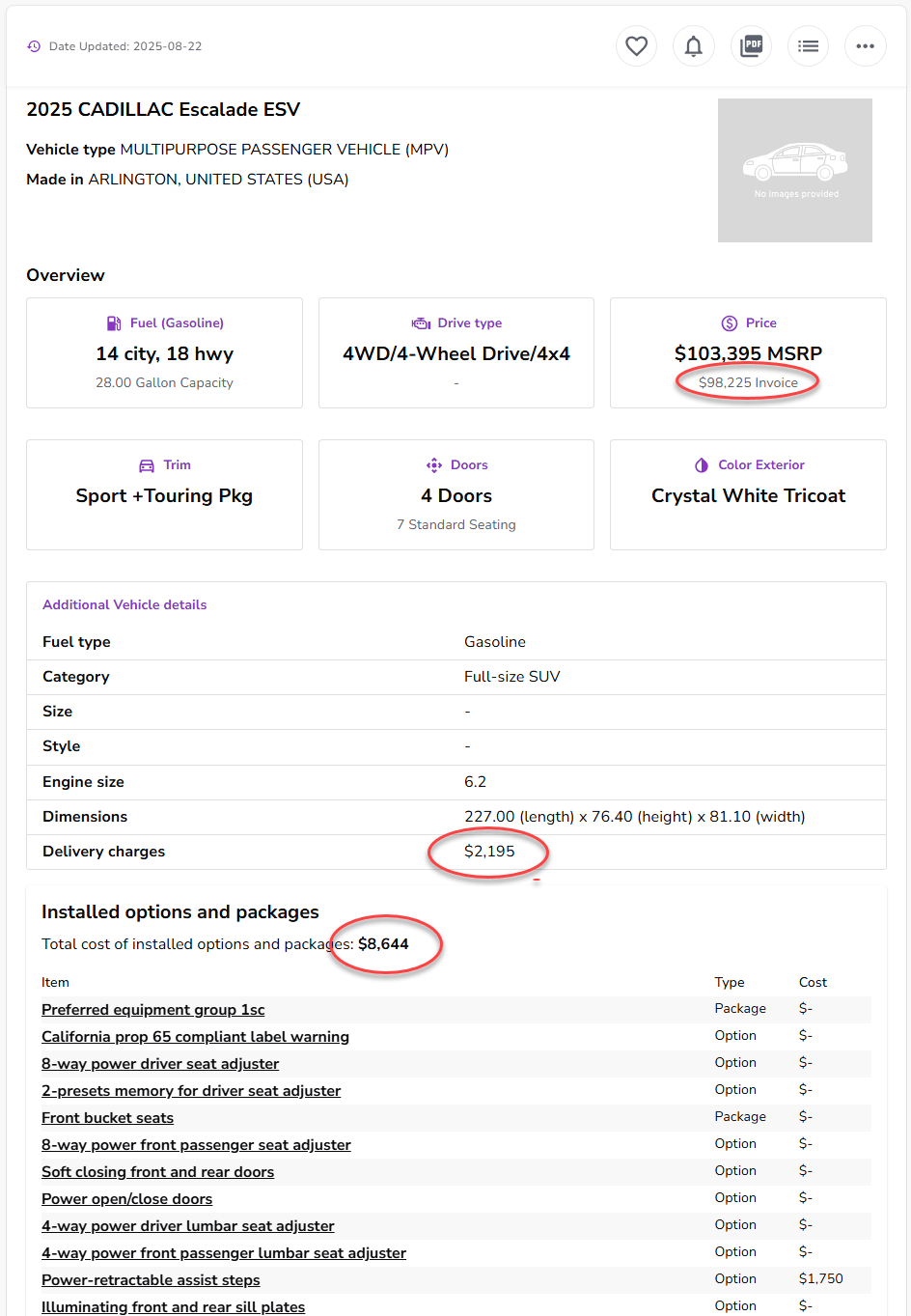The height and width of the screenshot is (1316, 911).
Task: Click the 7 Standard Seating text
Action: [x=456, y=524]
